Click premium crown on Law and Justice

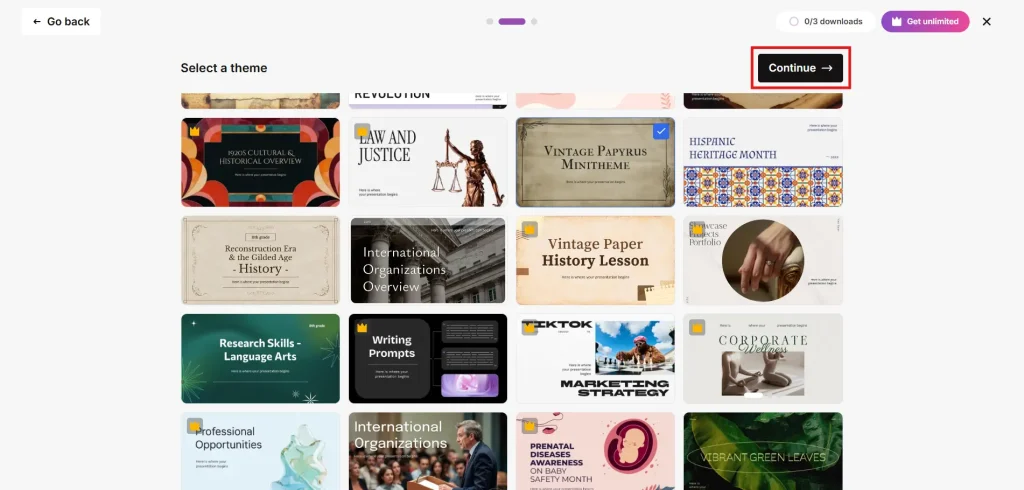point(362,131)
